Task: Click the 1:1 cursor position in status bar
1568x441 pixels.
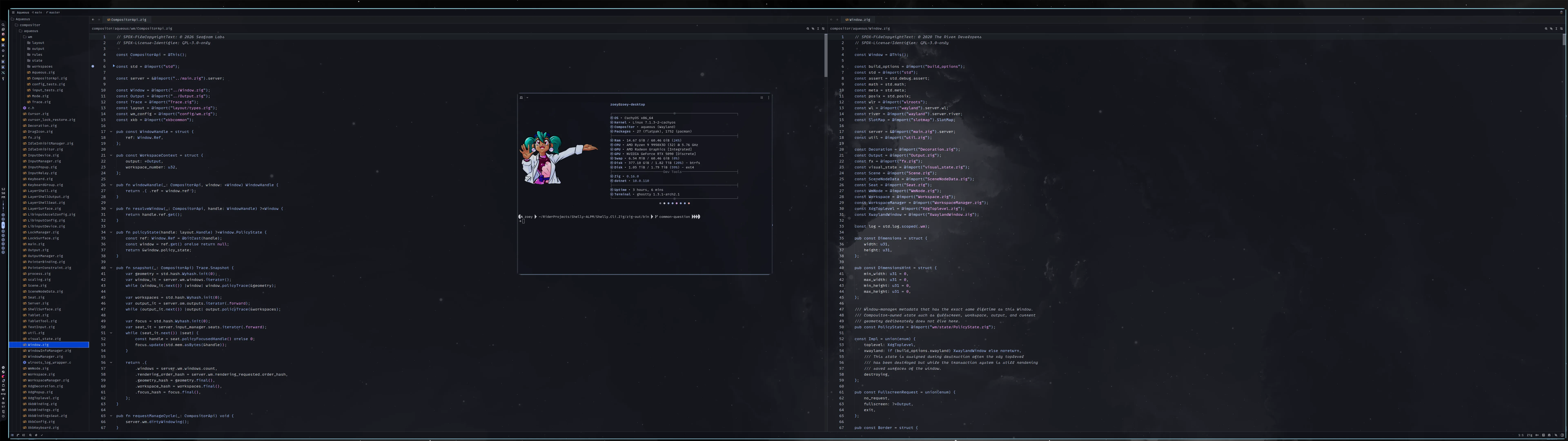Action: (1521, 435)
